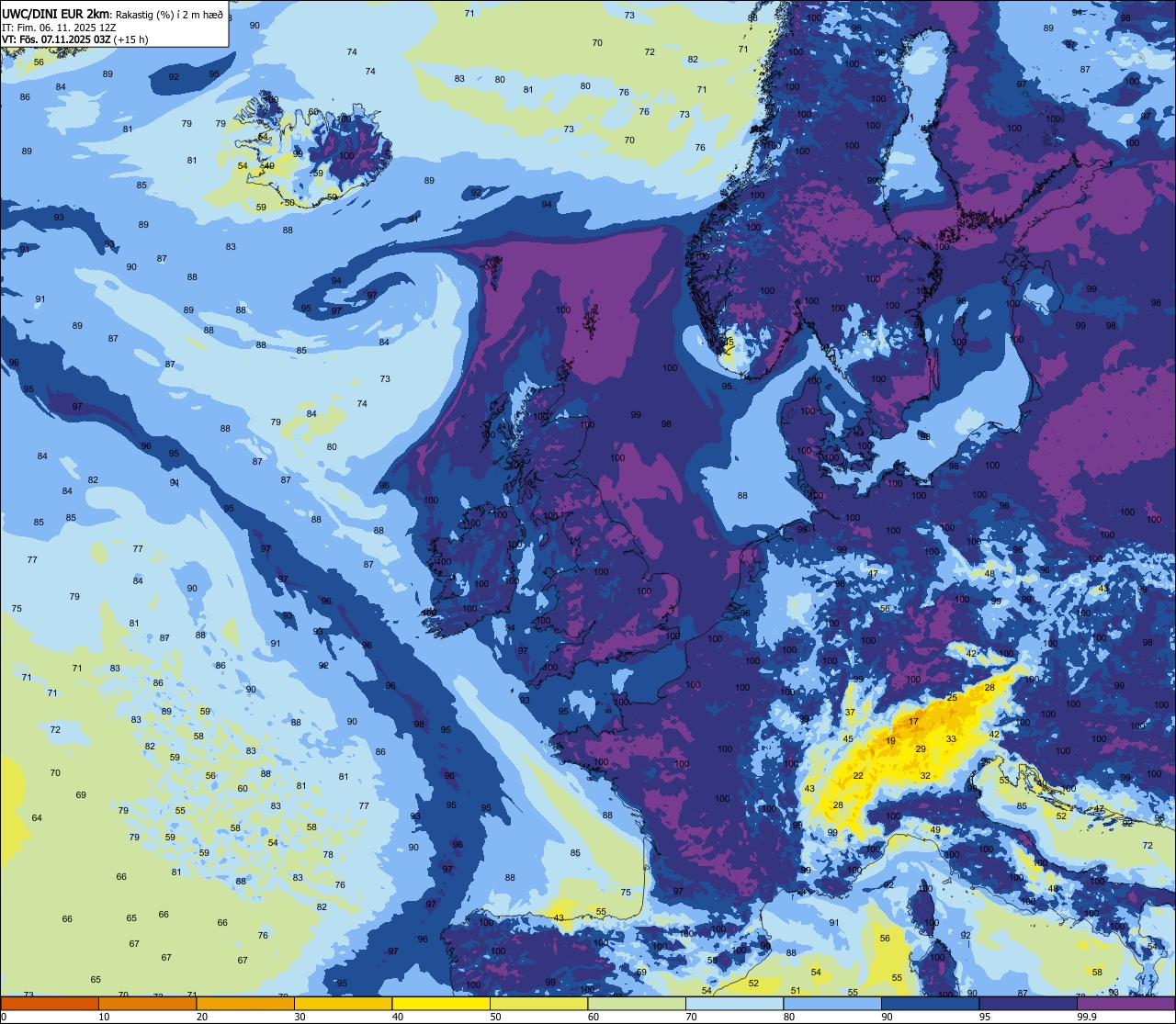Click humidity value '22' in the yellow Alpine area
Screen dimensions: 1176x1024
pos(858,776)
